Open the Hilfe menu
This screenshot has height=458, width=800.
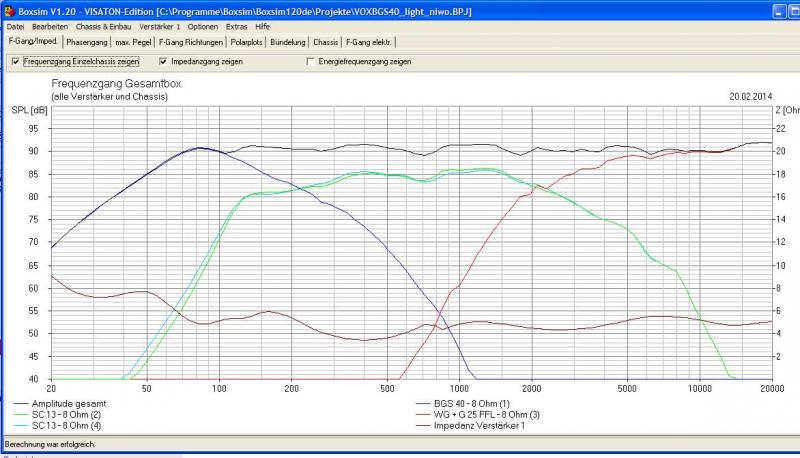263,26
